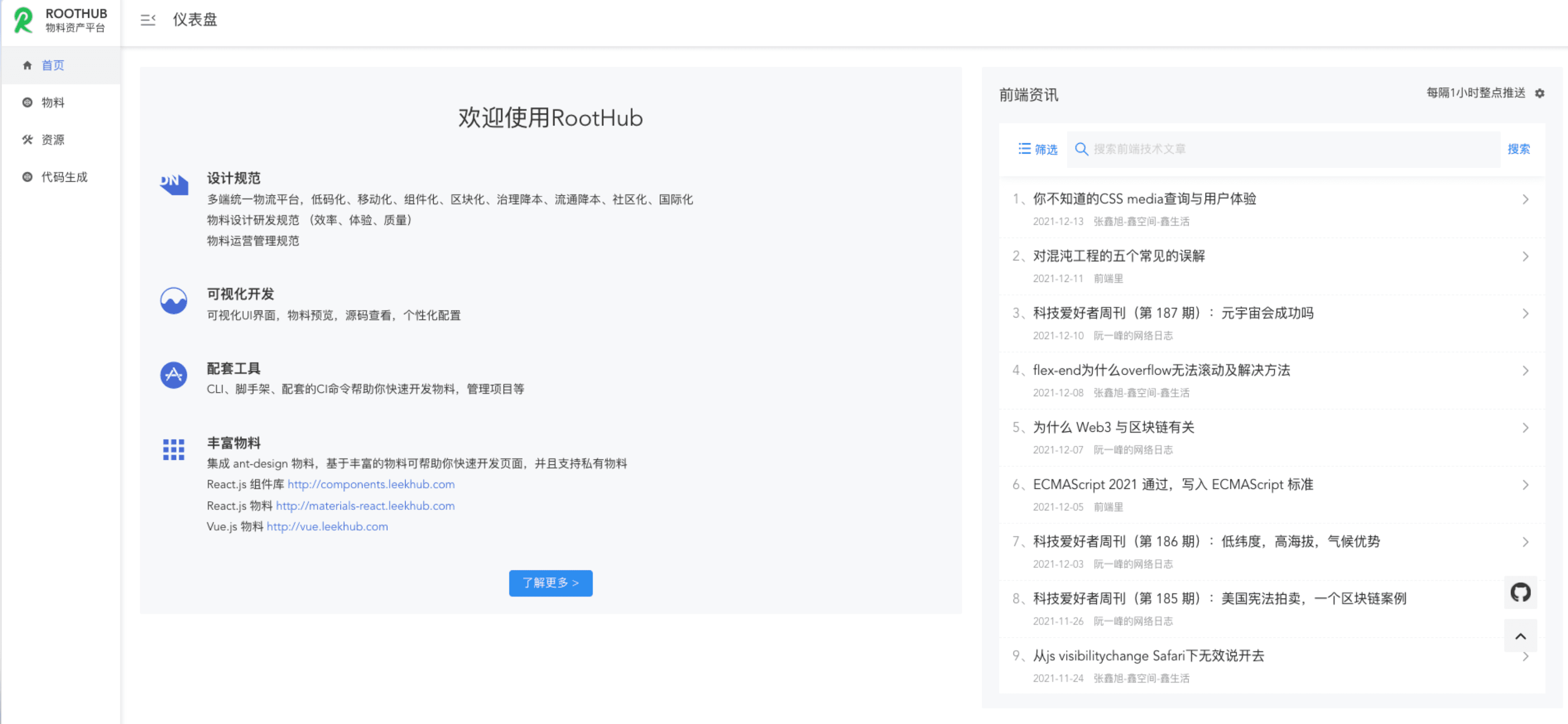Click the 设计规范 feature icon
Image resolution: width=1568 pixels, height=724 pixels.
[x=173, y=184]
